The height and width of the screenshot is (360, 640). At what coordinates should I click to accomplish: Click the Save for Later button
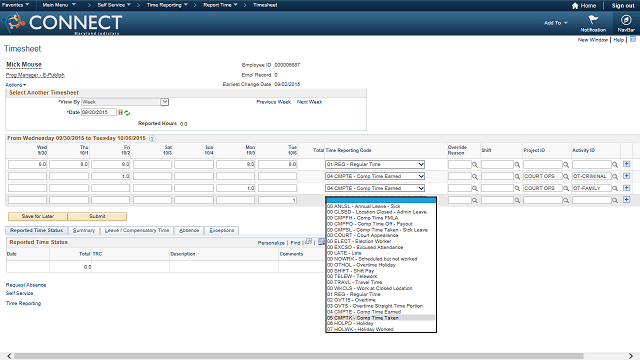[38, 216]
